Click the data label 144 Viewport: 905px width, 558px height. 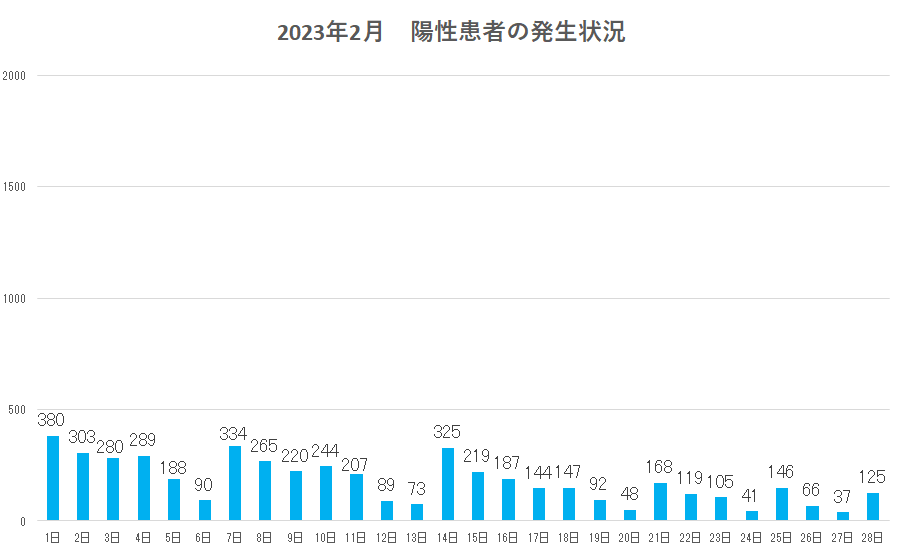click(538, 473)
